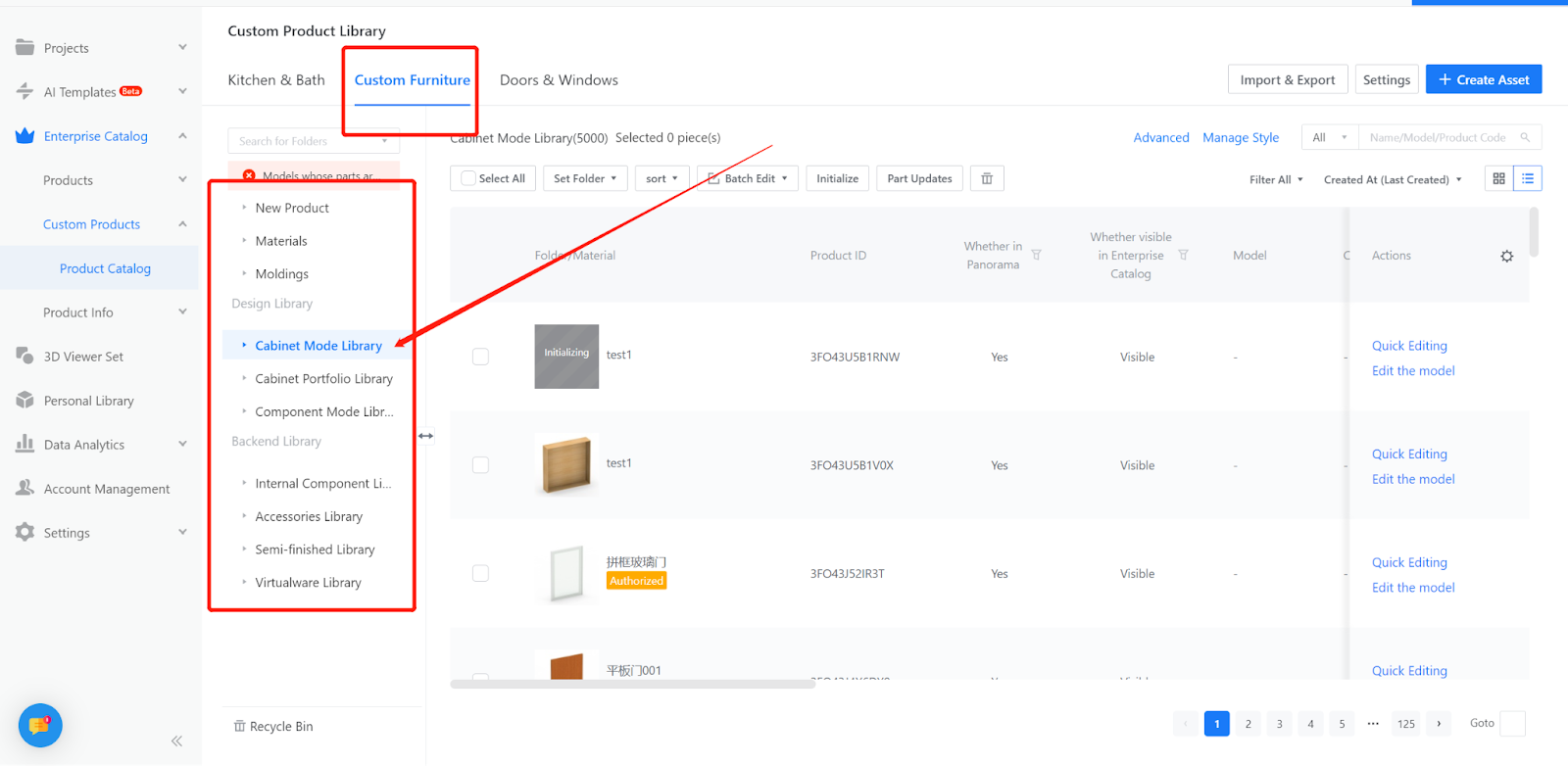
Task: Open the 3D Viewer Set icon
Action: tap(24, 356)
